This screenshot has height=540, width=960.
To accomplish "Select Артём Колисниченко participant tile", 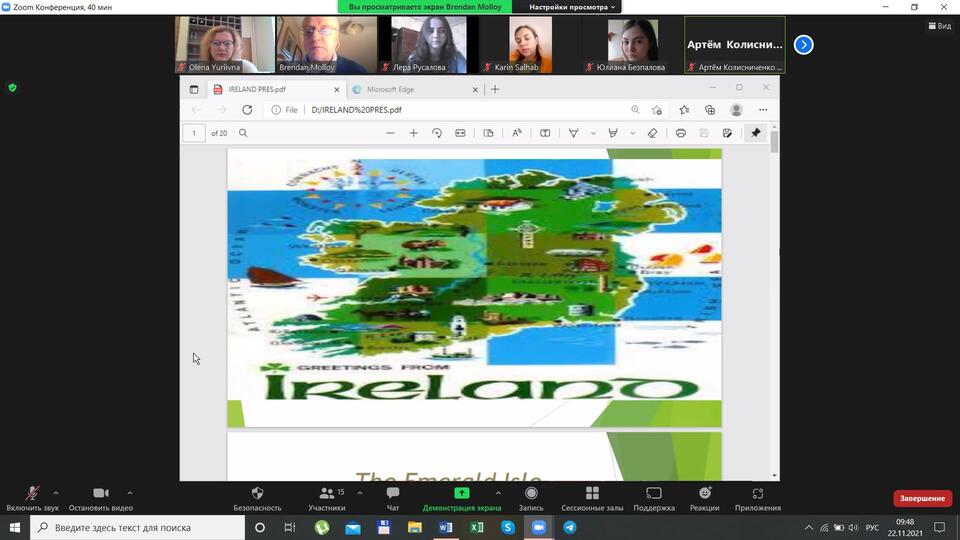I will (x=735, y=45).
